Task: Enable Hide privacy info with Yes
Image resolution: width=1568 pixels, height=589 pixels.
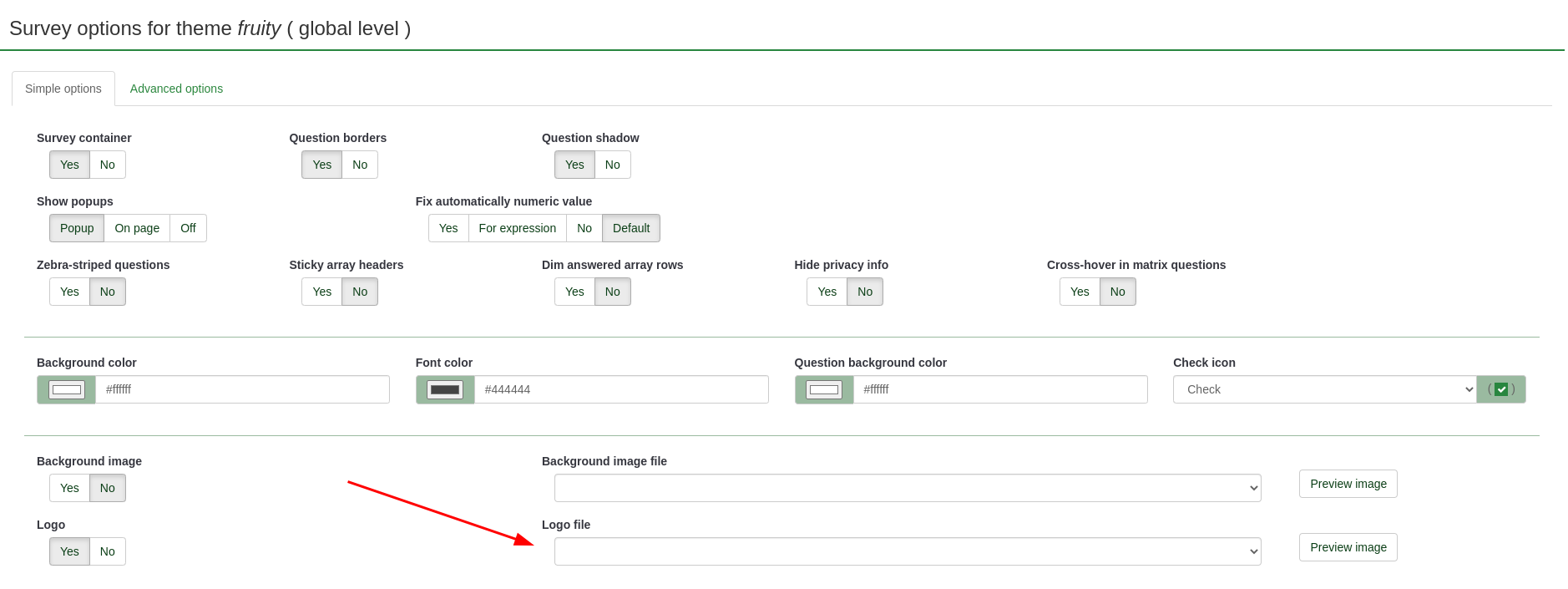Action: click(827, 292)
